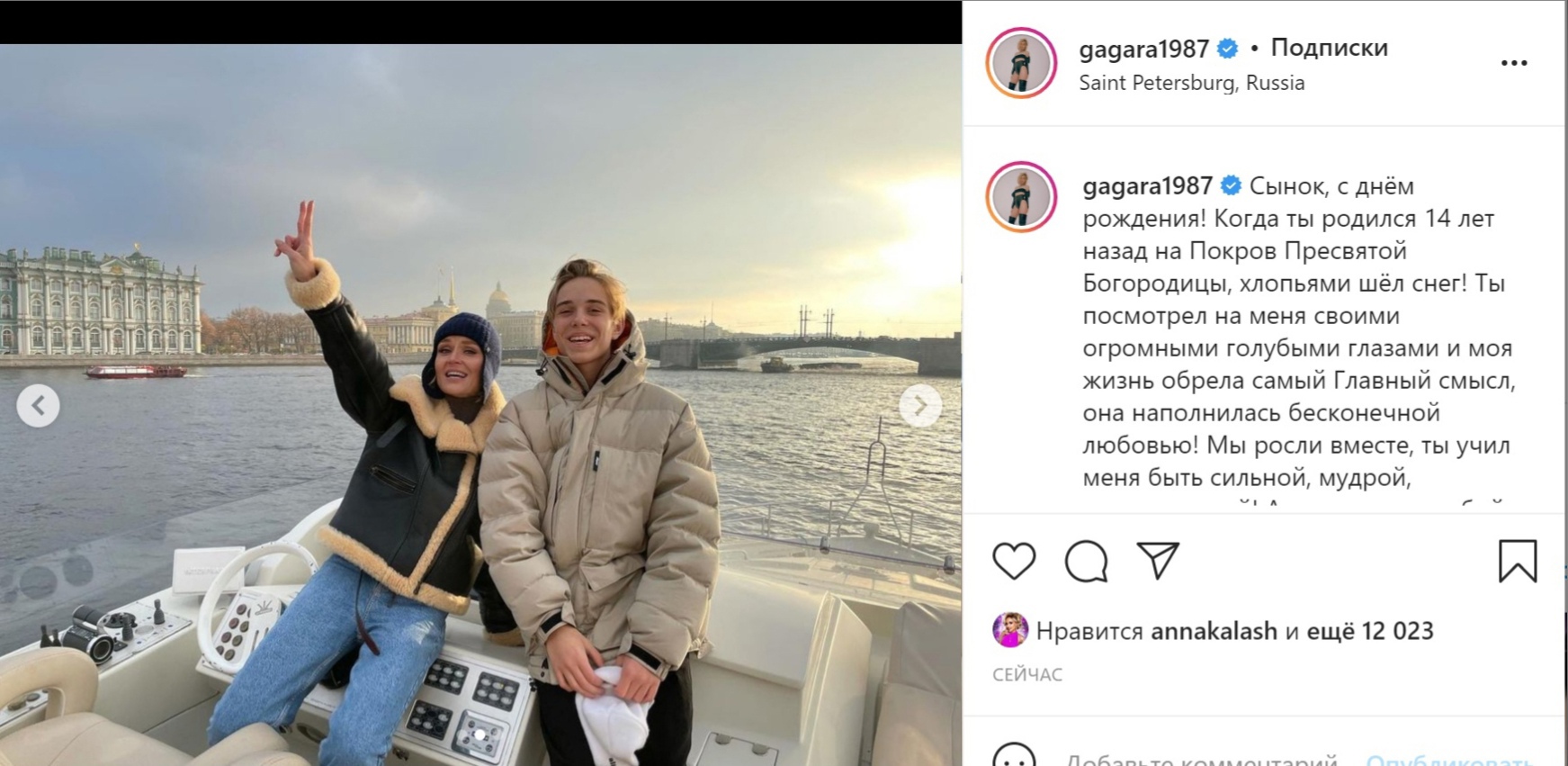Open comments via speech bubble icon
The height and width of the screenshot is (766, 1568).
click(1086, 562)
